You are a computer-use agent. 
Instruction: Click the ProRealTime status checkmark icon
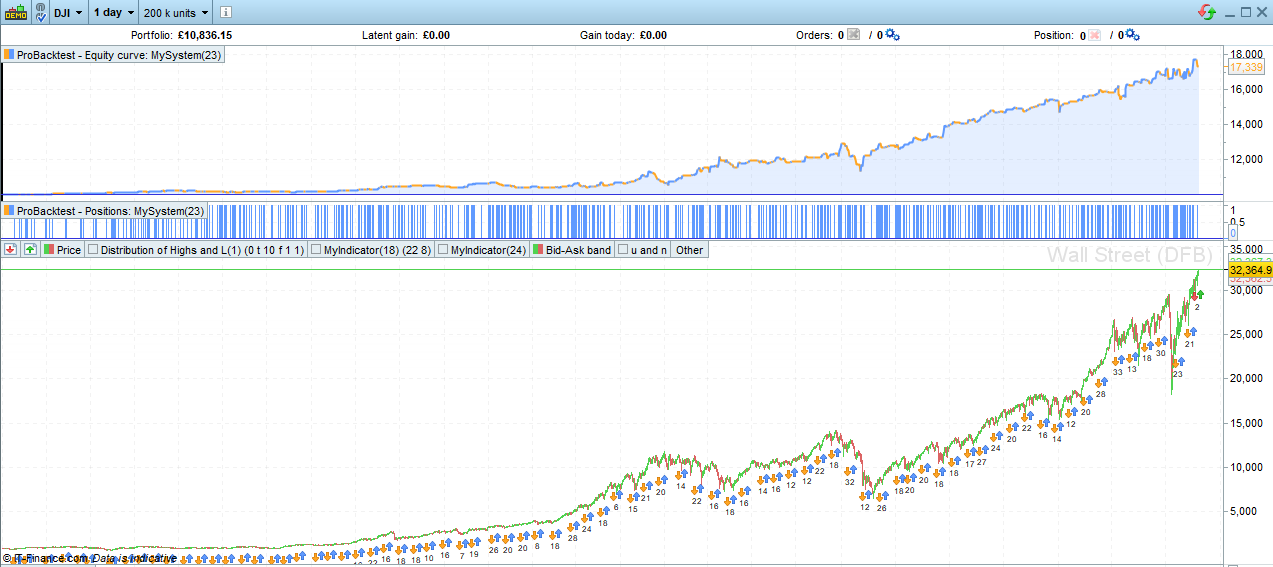(x=40, y=13)
